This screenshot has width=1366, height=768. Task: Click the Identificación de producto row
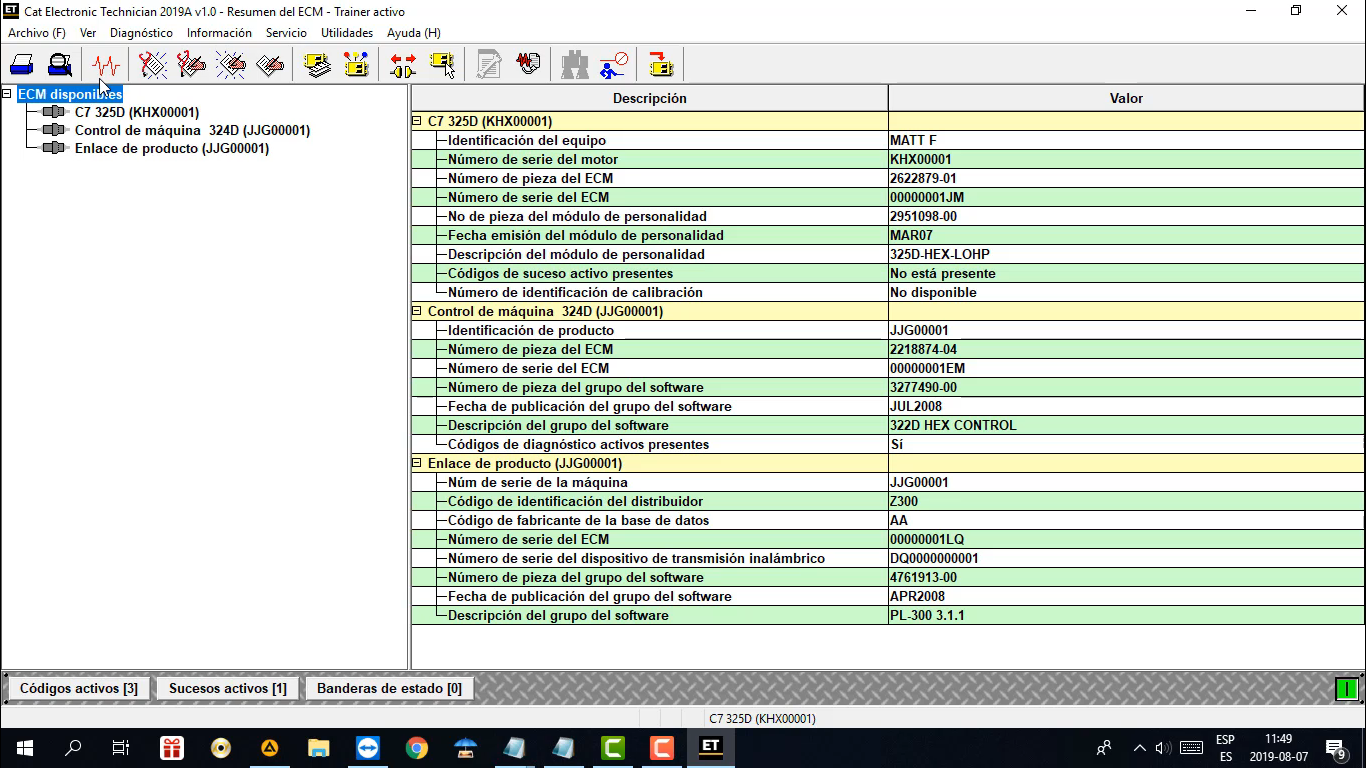(888, 330)
